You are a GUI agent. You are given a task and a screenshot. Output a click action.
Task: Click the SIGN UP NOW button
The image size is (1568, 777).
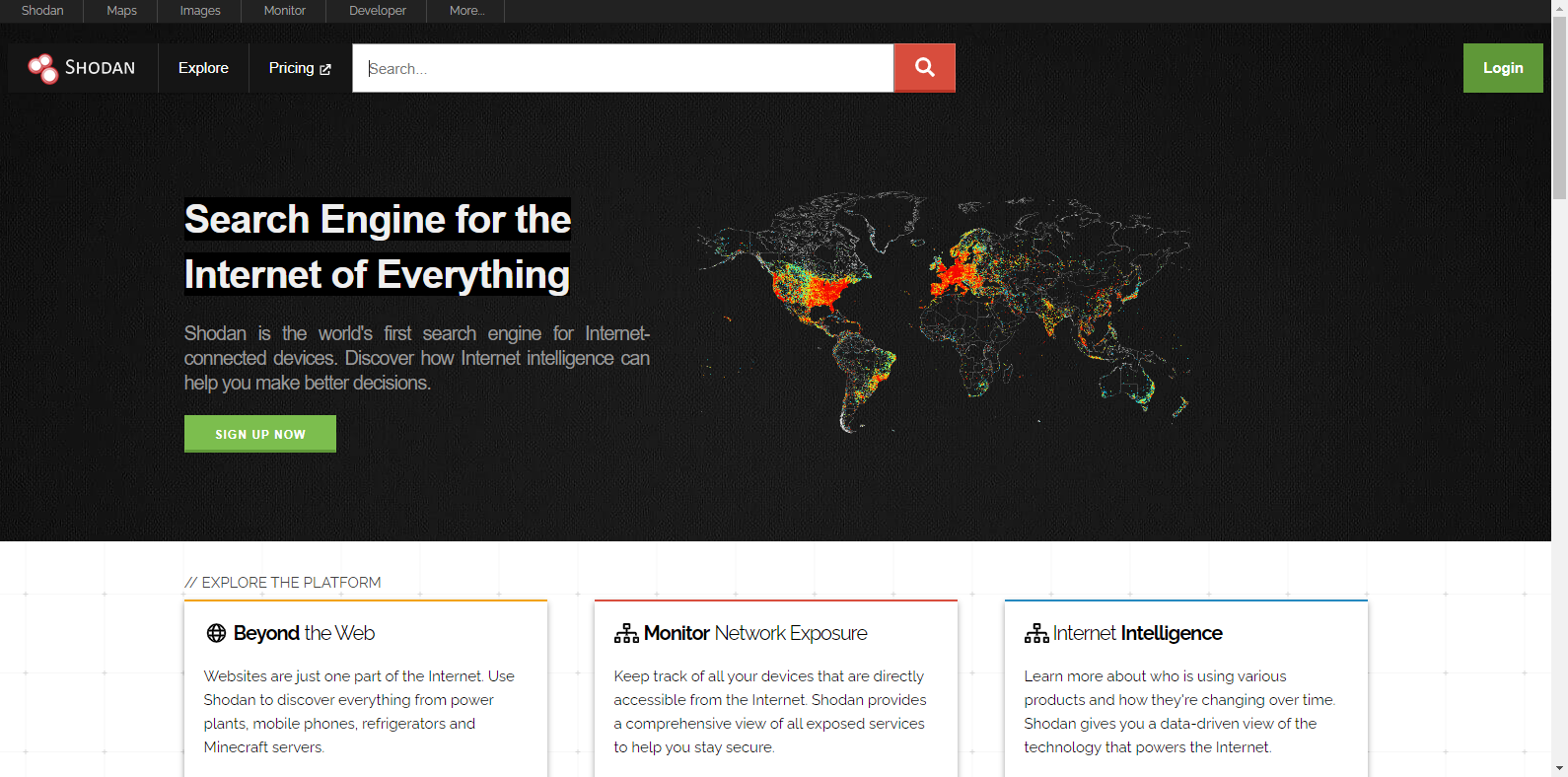coord(260,434)
